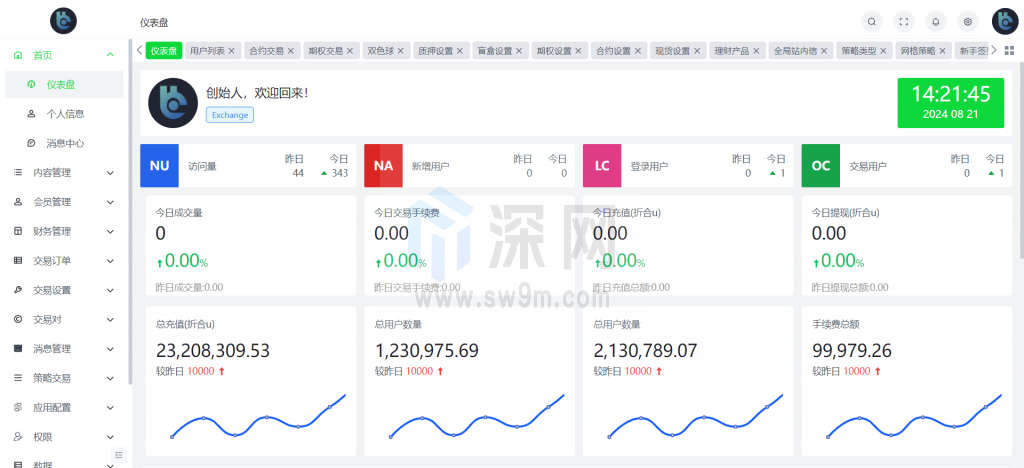Open the notification bell
The image size is (1024, 468).
[x=936, y=21]
